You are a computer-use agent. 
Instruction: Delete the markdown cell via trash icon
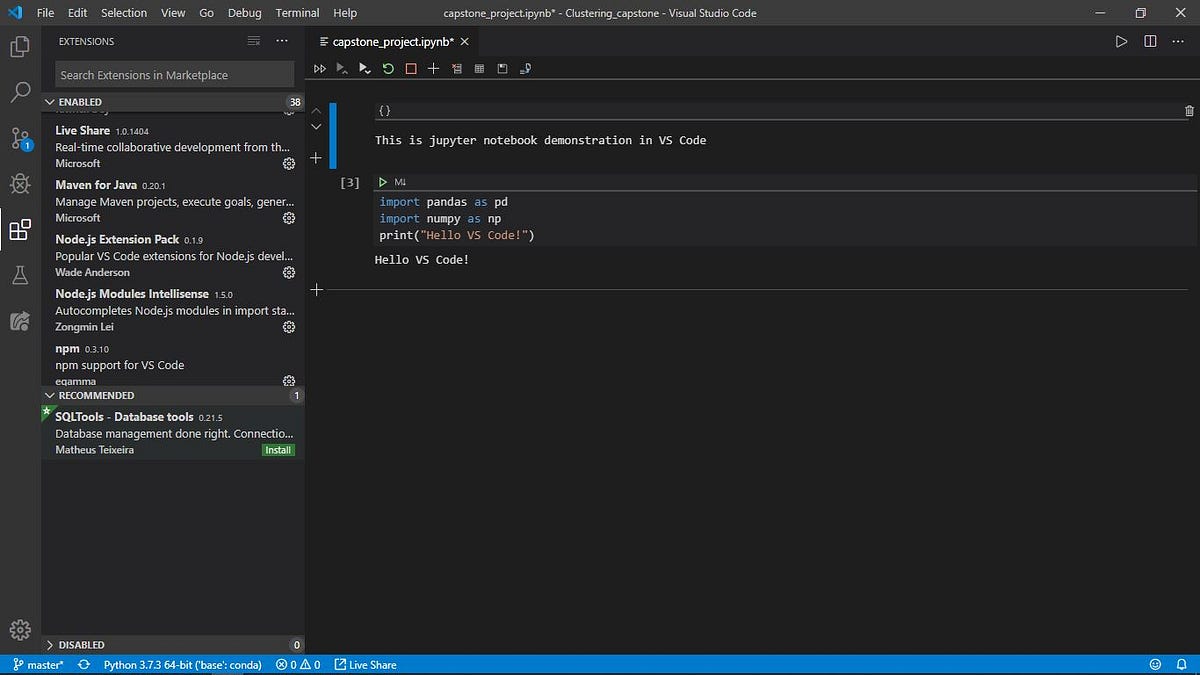[1189, 111]
